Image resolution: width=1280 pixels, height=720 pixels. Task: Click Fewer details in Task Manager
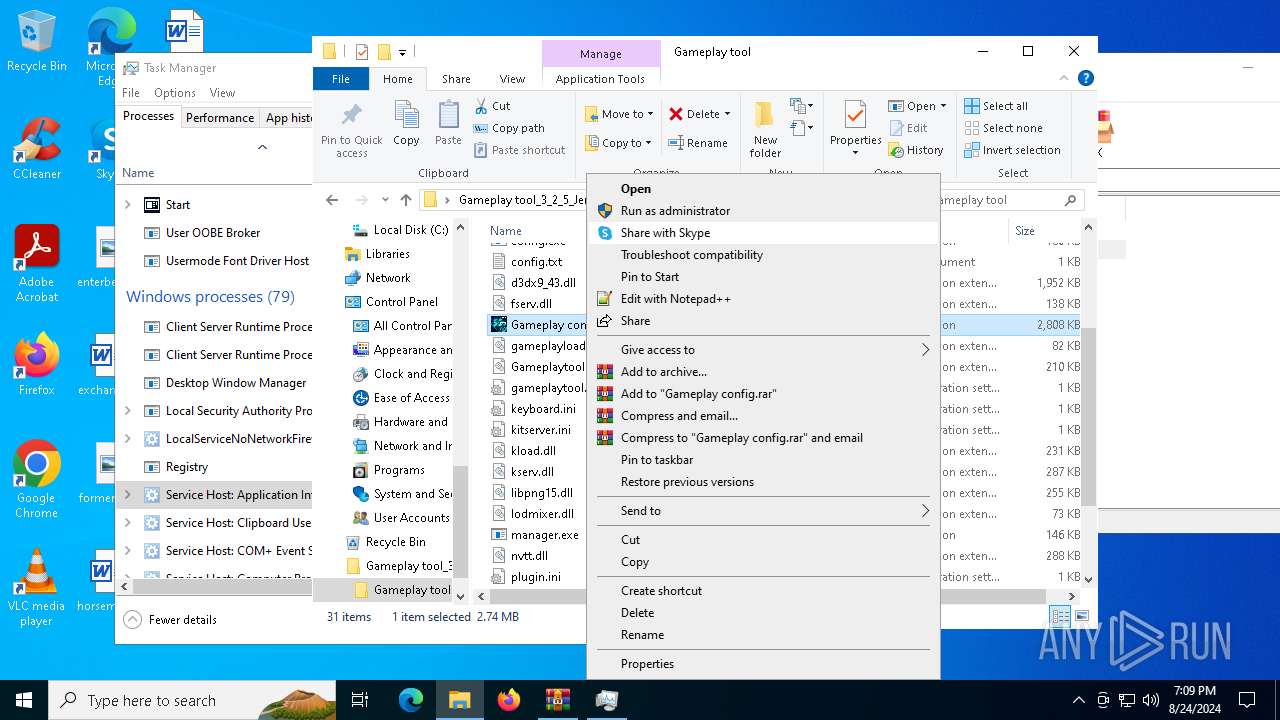click(x=170, y=620)
